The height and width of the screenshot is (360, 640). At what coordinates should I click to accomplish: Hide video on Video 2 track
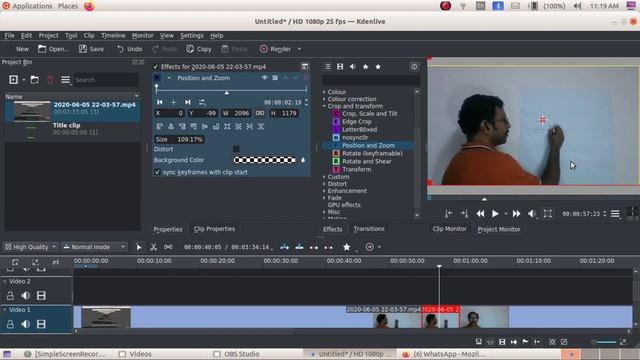click(x=41, y=296)
